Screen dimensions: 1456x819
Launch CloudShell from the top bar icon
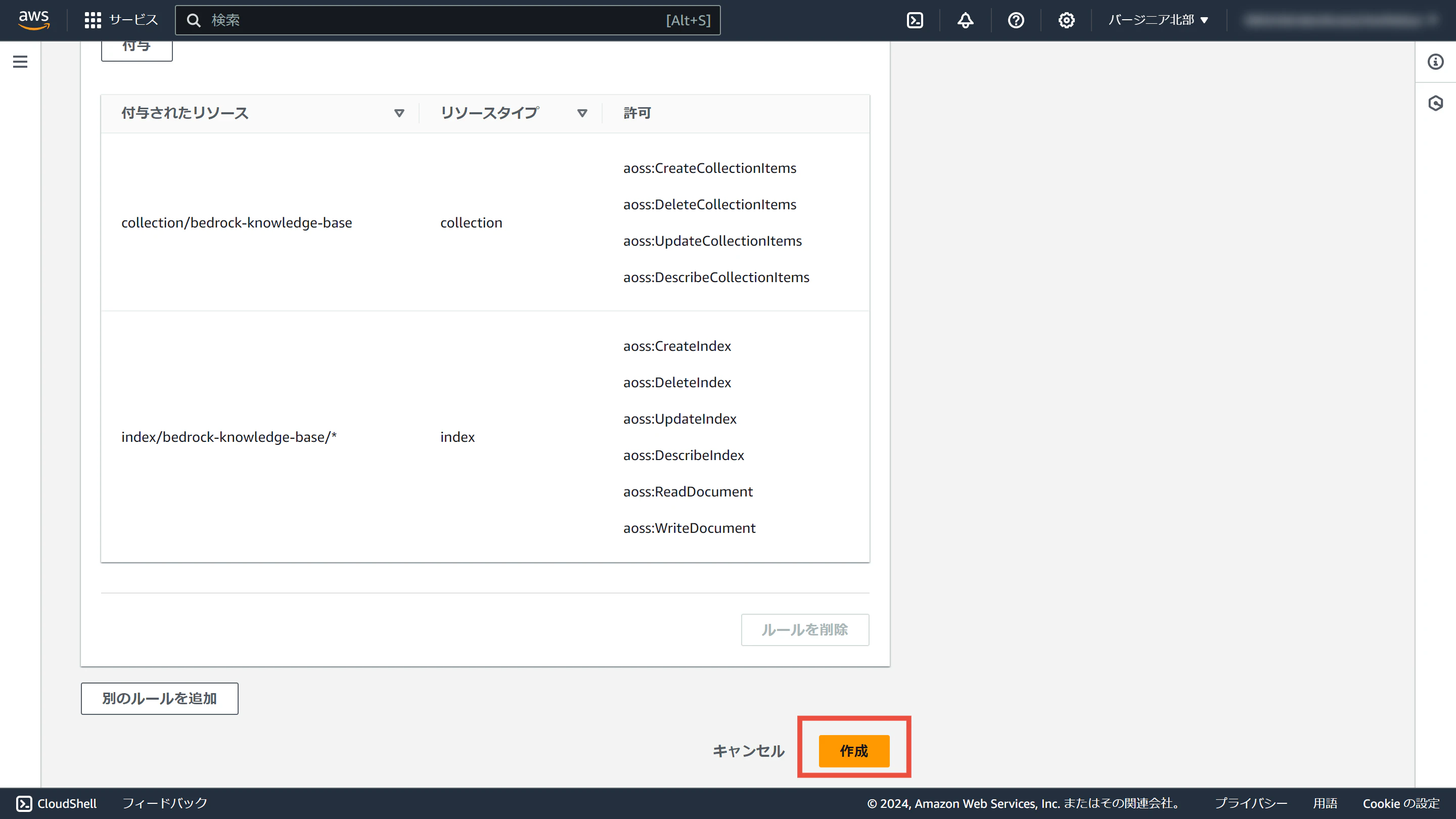tap(915, 20)
